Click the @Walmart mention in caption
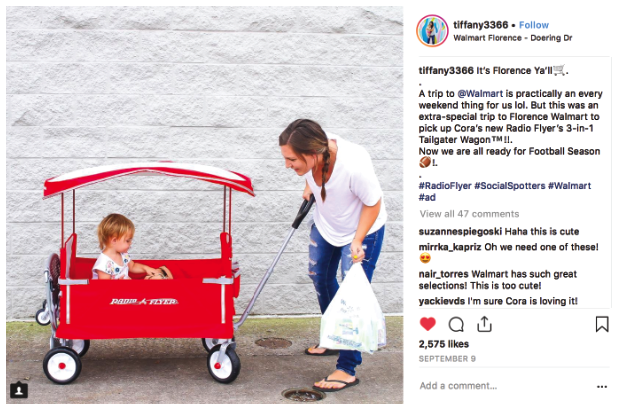 [480, 94]
